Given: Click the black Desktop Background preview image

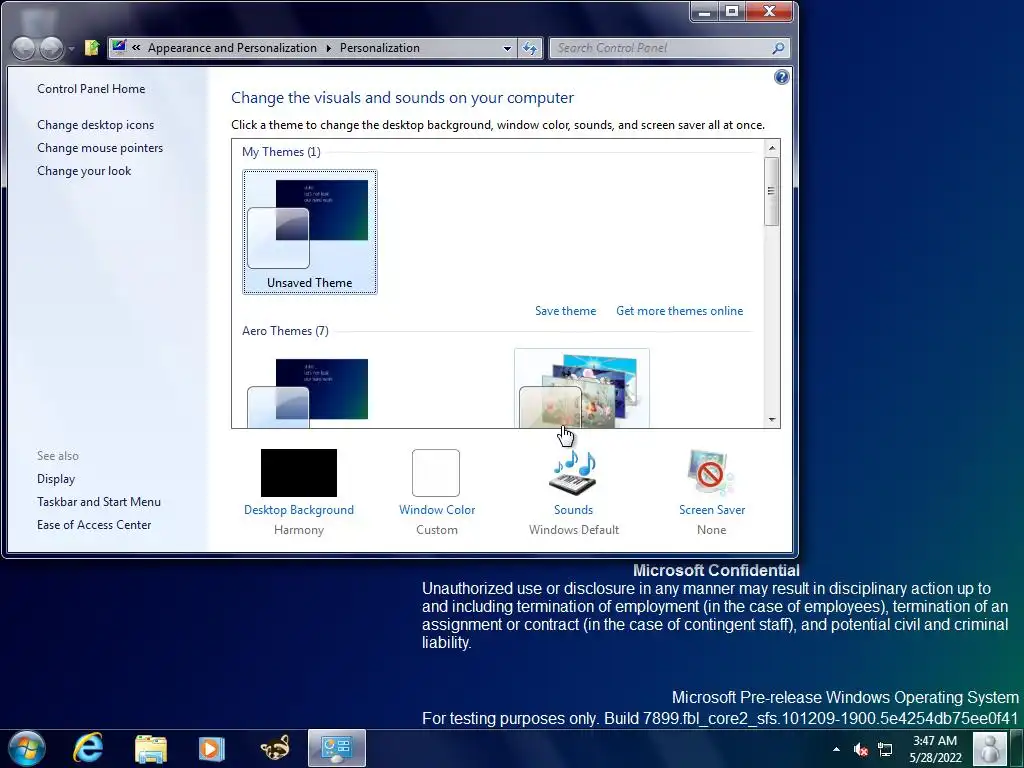Looking at the screenshot, I should pyautogui.click(x=299, y=473).
